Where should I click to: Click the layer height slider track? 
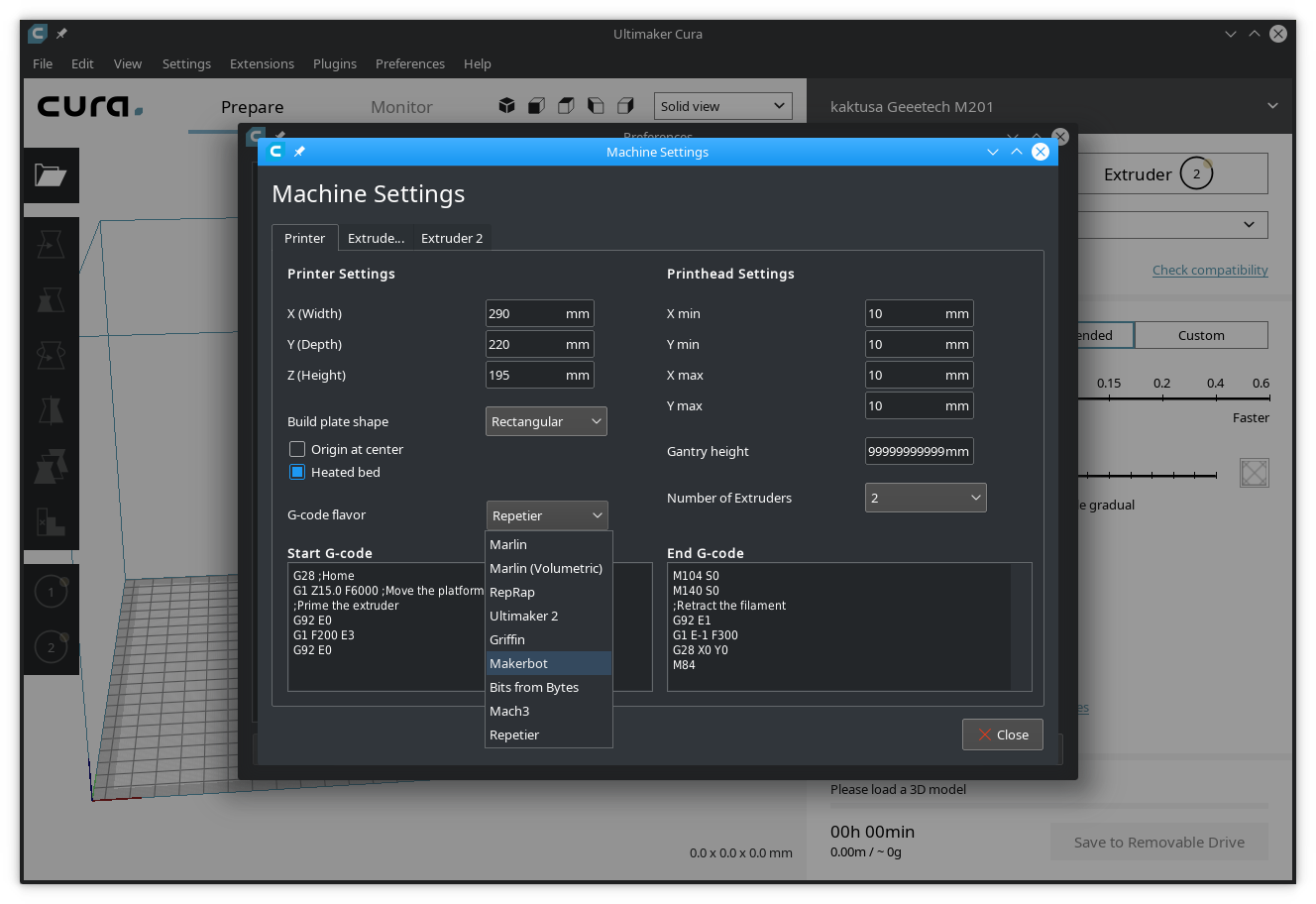[1172, 398]
